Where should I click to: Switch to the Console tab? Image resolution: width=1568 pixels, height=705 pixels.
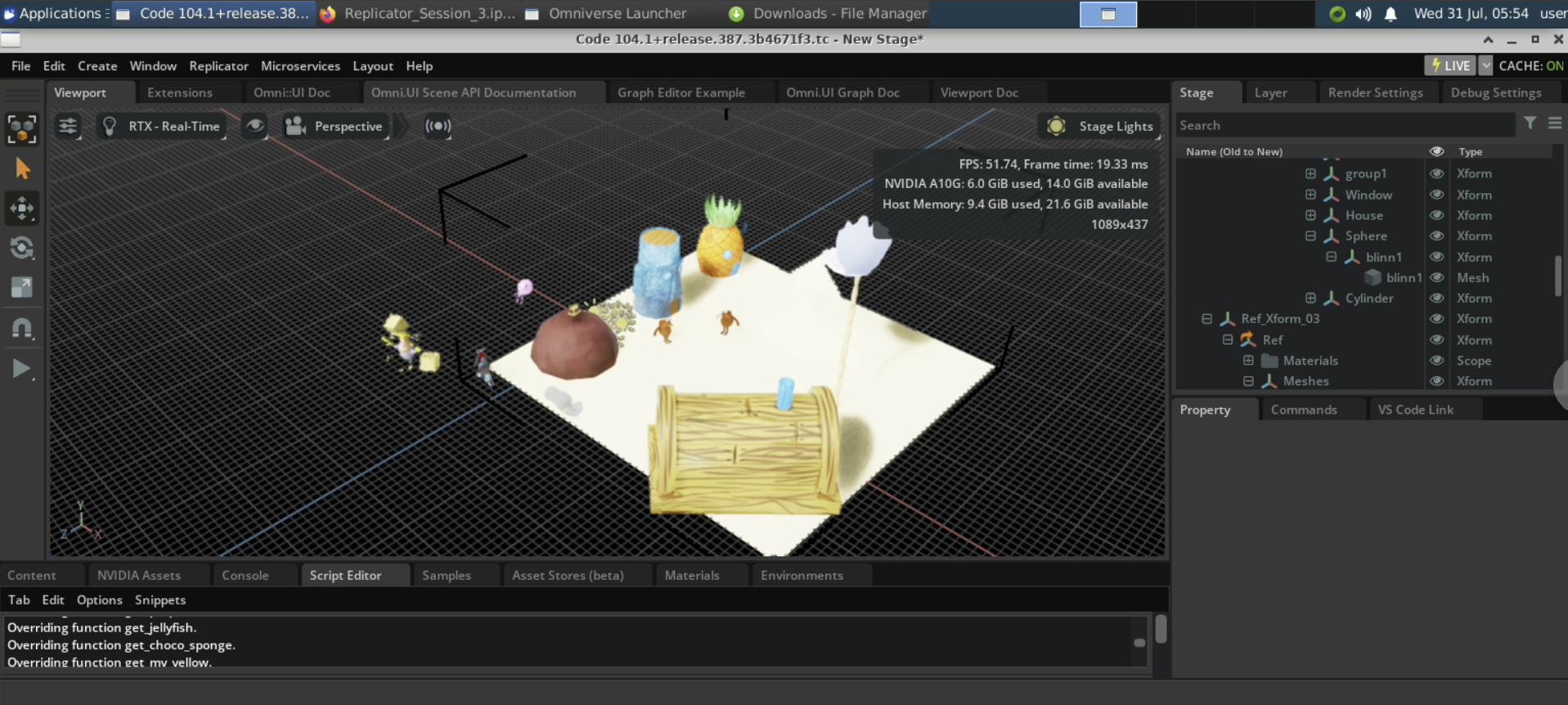coord(245,575)
